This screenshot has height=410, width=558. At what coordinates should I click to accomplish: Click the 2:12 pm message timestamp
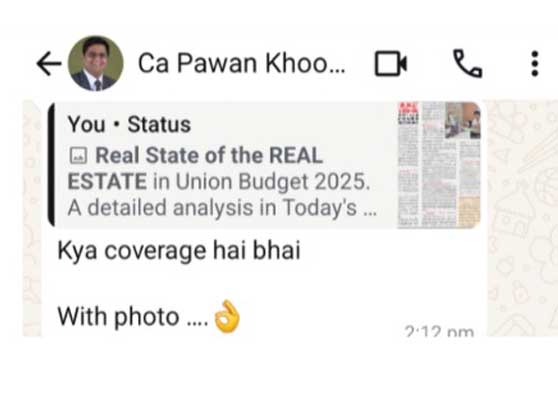(439, 331)
